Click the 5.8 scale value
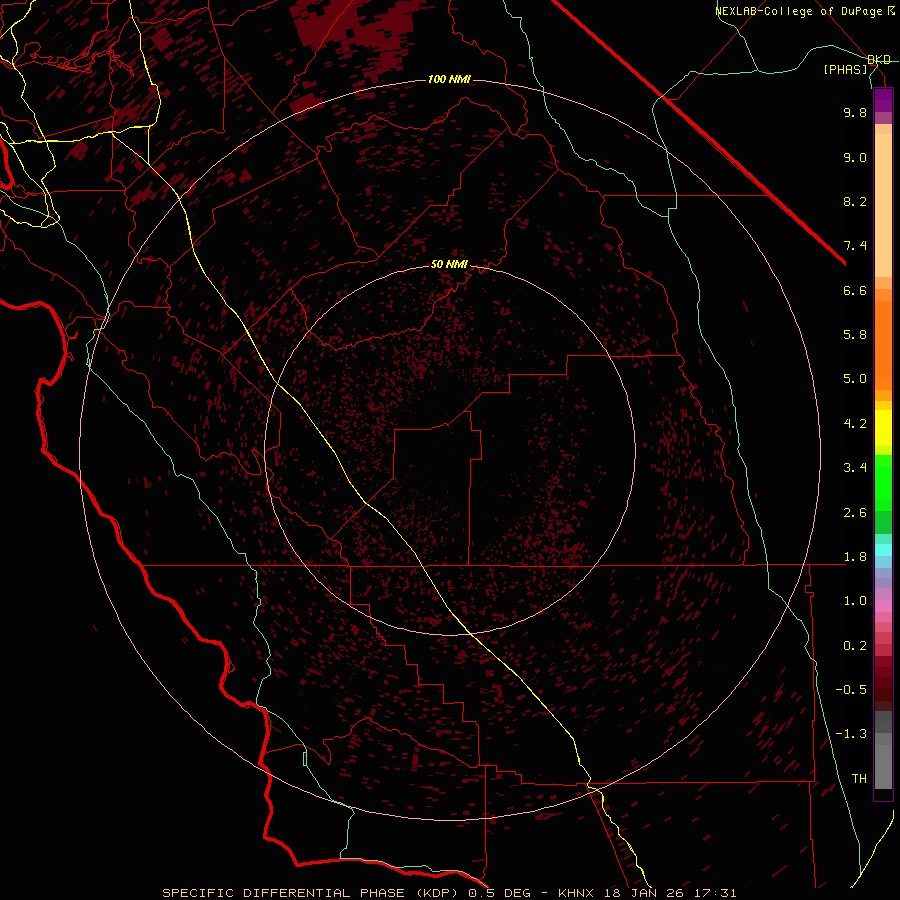 [x=855, y=335]
